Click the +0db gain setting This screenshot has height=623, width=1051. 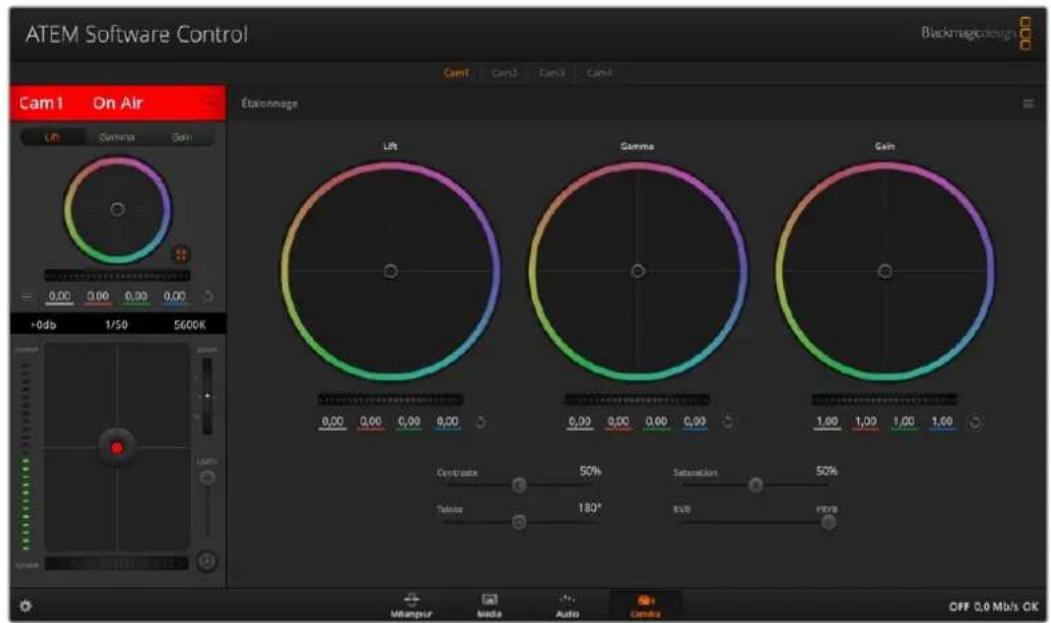point(44,325)
